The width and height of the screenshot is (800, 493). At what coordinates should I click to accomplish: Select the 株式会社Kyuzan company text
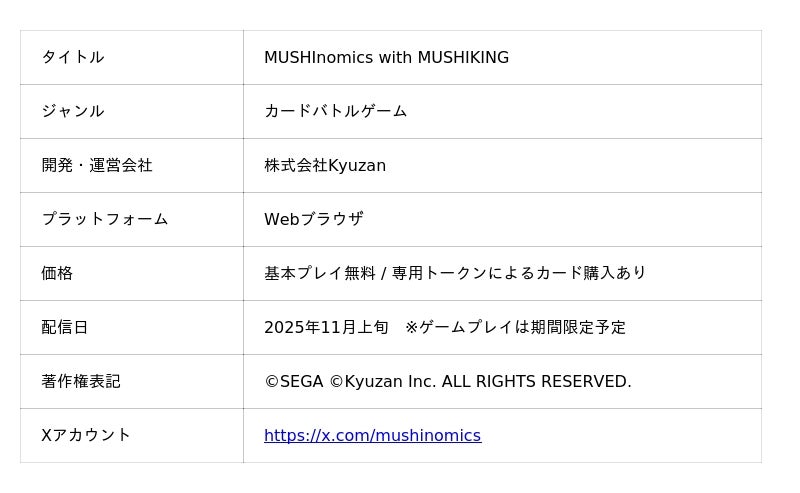point(325,166)
